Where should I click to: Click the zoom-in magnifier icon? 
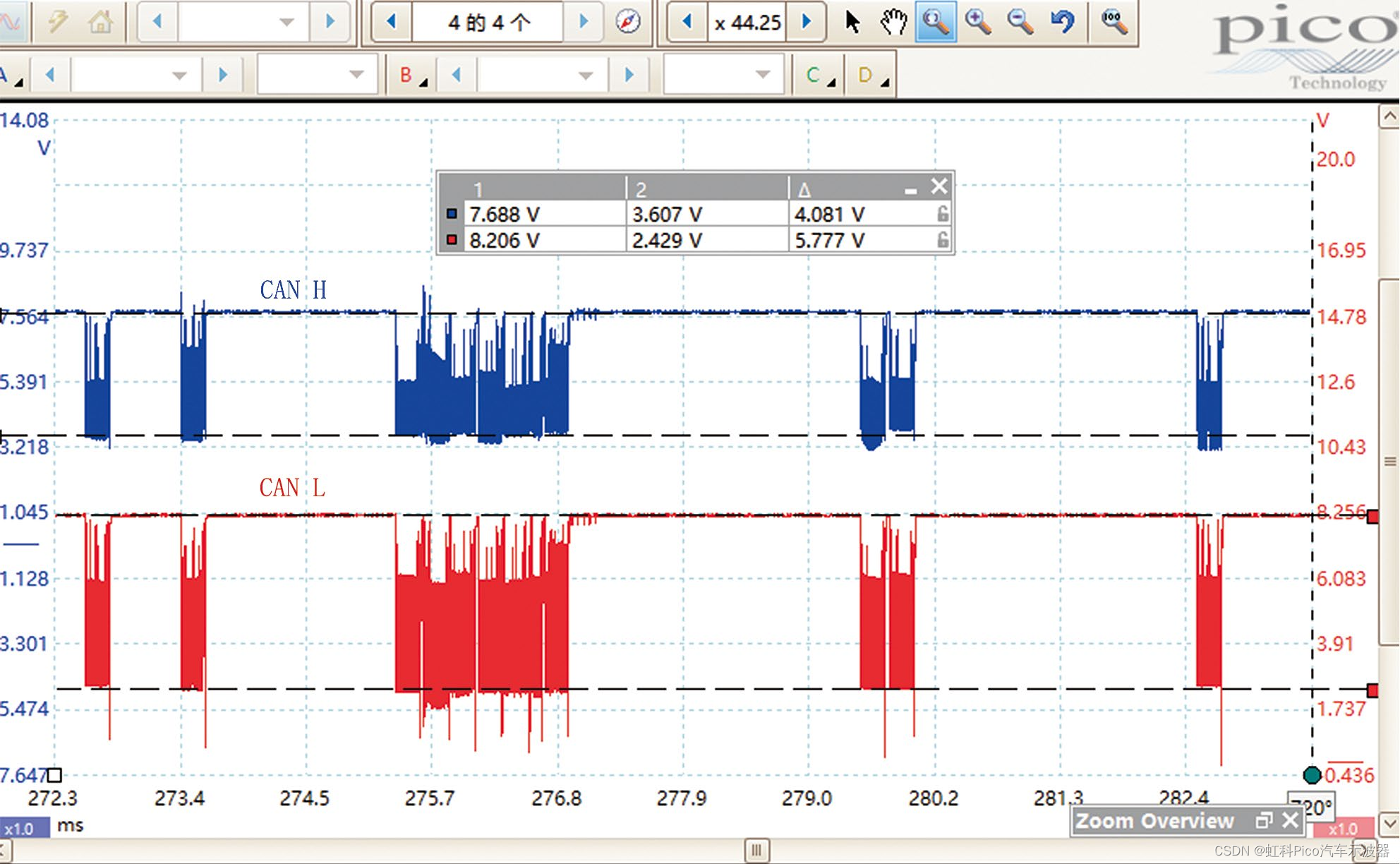click(978, 22)
